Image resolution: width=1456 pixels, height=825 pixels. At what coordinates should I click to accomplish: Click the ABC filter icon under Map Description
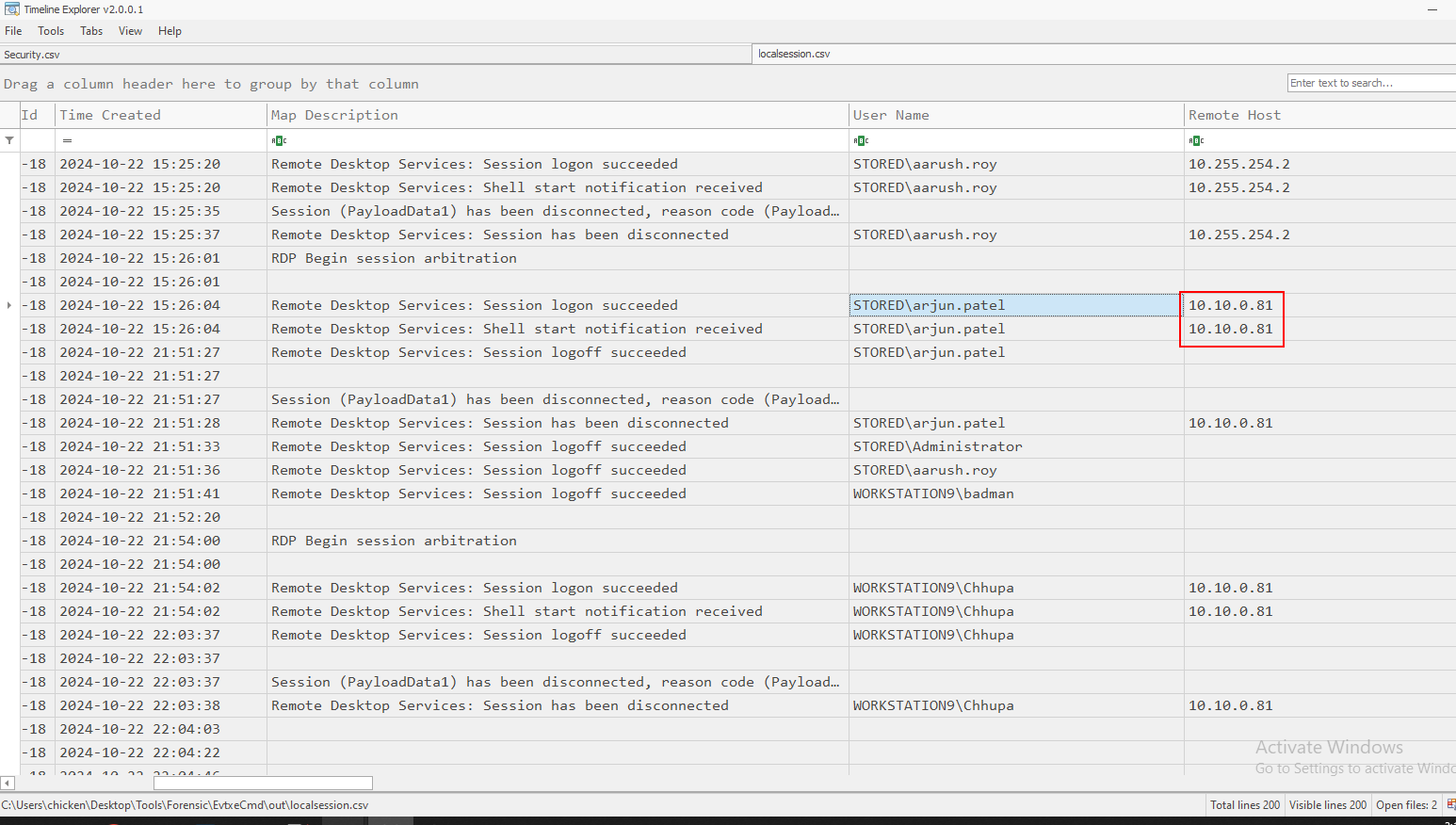click(x=278, y=140)
